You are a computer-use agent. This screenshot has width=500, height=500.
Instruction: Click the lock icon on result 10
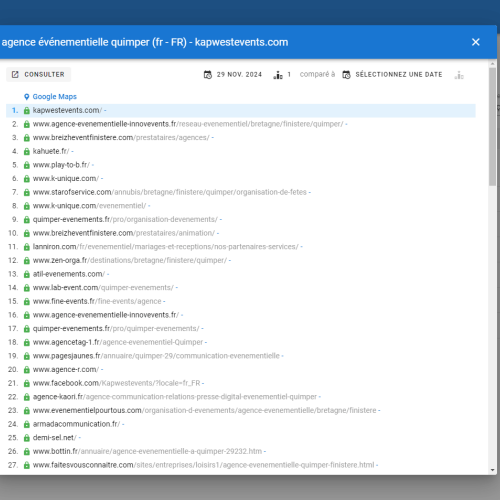point(27,234)
